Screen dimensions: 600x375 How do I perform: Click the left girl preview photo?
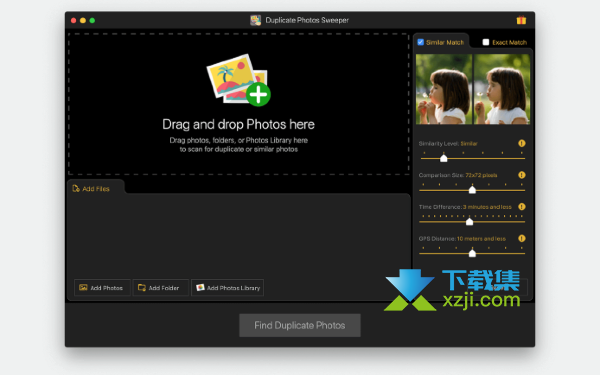pyautogui.click(x=444, y=89)
